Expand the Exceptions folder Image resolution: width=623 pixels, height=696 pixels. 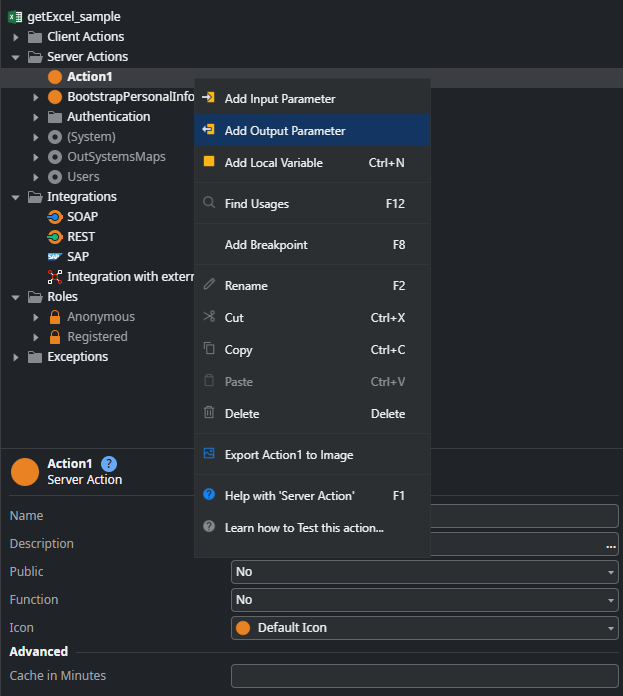16,357
